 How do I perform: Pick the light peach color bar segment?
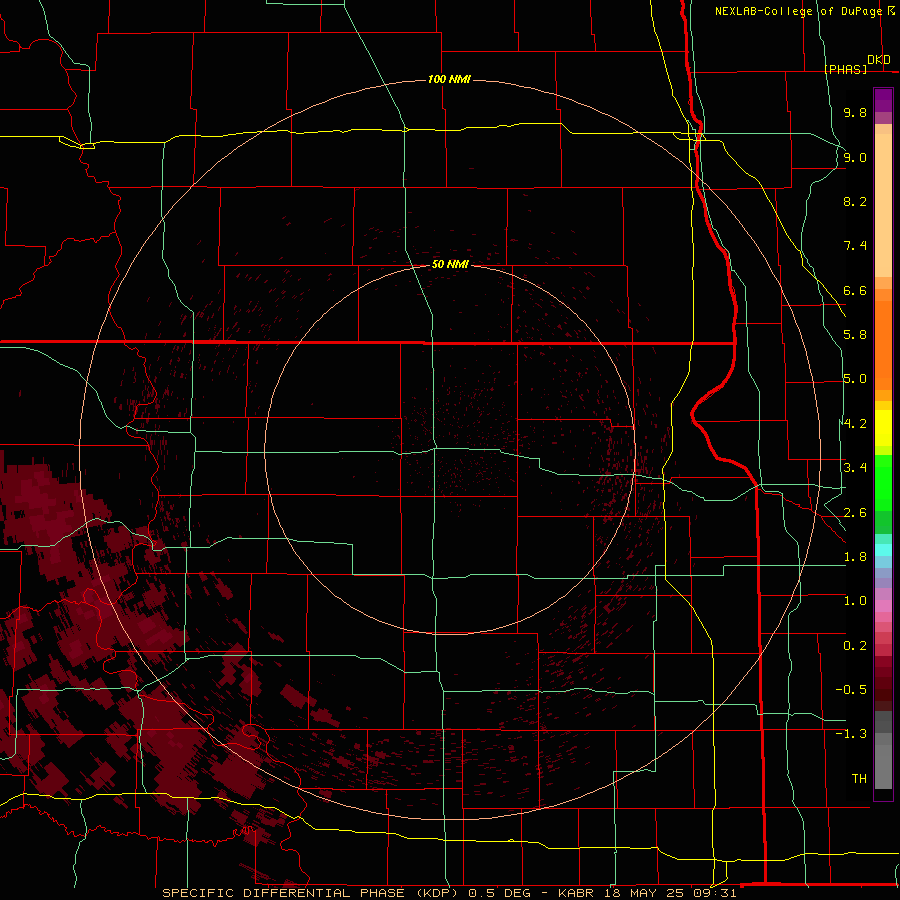pyautogui.click(x=883, y=205)
